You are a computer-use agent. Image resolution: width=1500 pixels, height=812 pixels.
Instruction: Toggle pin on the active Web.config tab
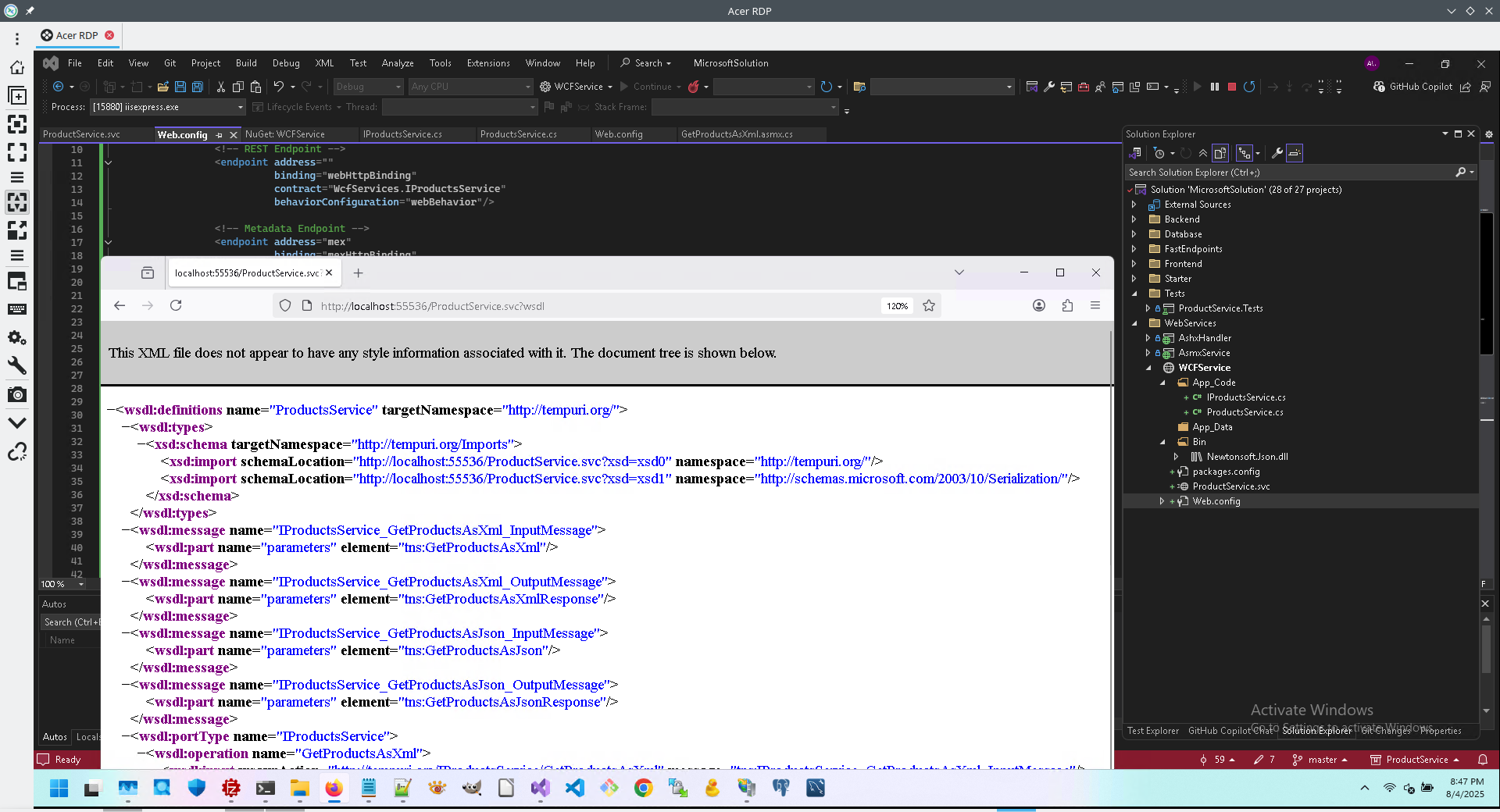point(219,135)
